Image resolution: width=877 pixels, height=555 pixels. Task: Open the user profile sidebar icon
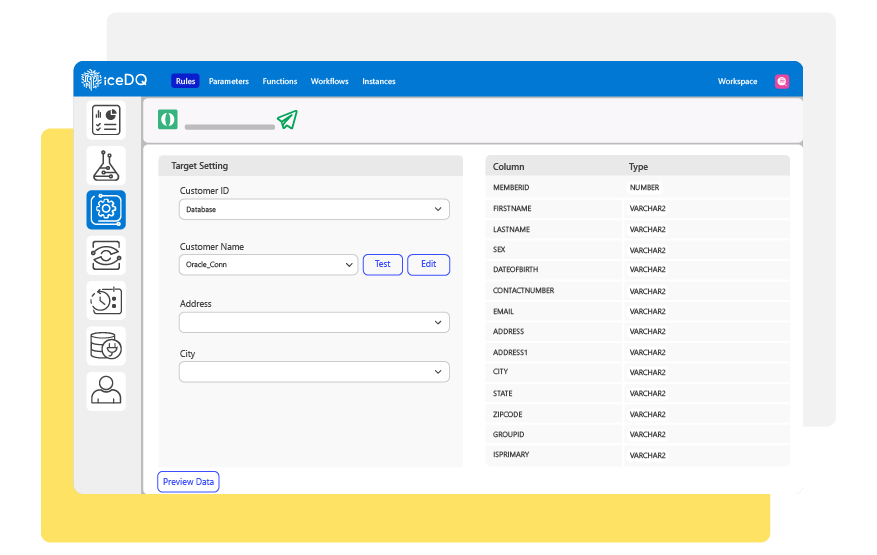(106, 391)
